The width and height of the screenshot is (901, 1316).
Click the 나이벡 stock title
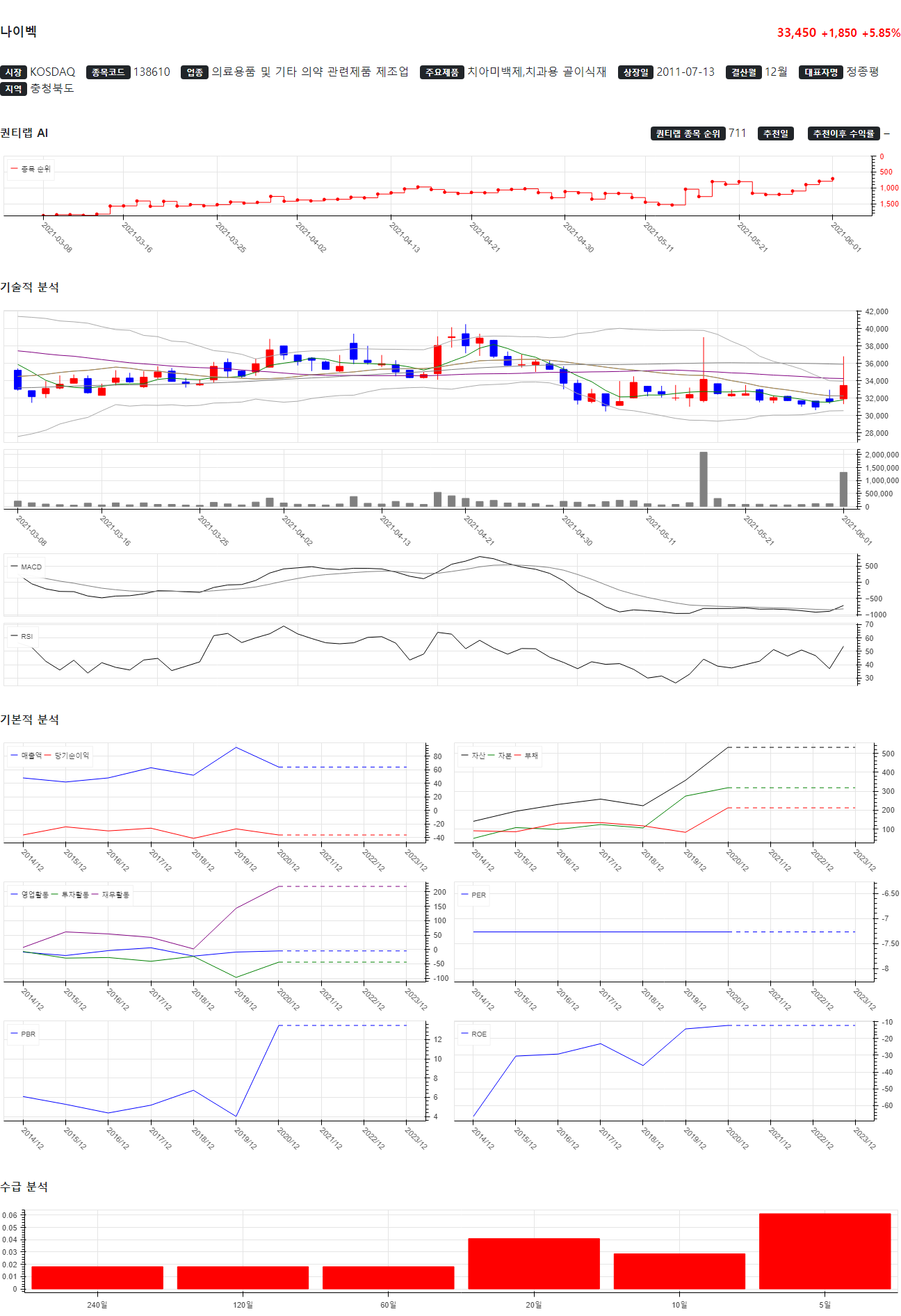pos(19,31)
